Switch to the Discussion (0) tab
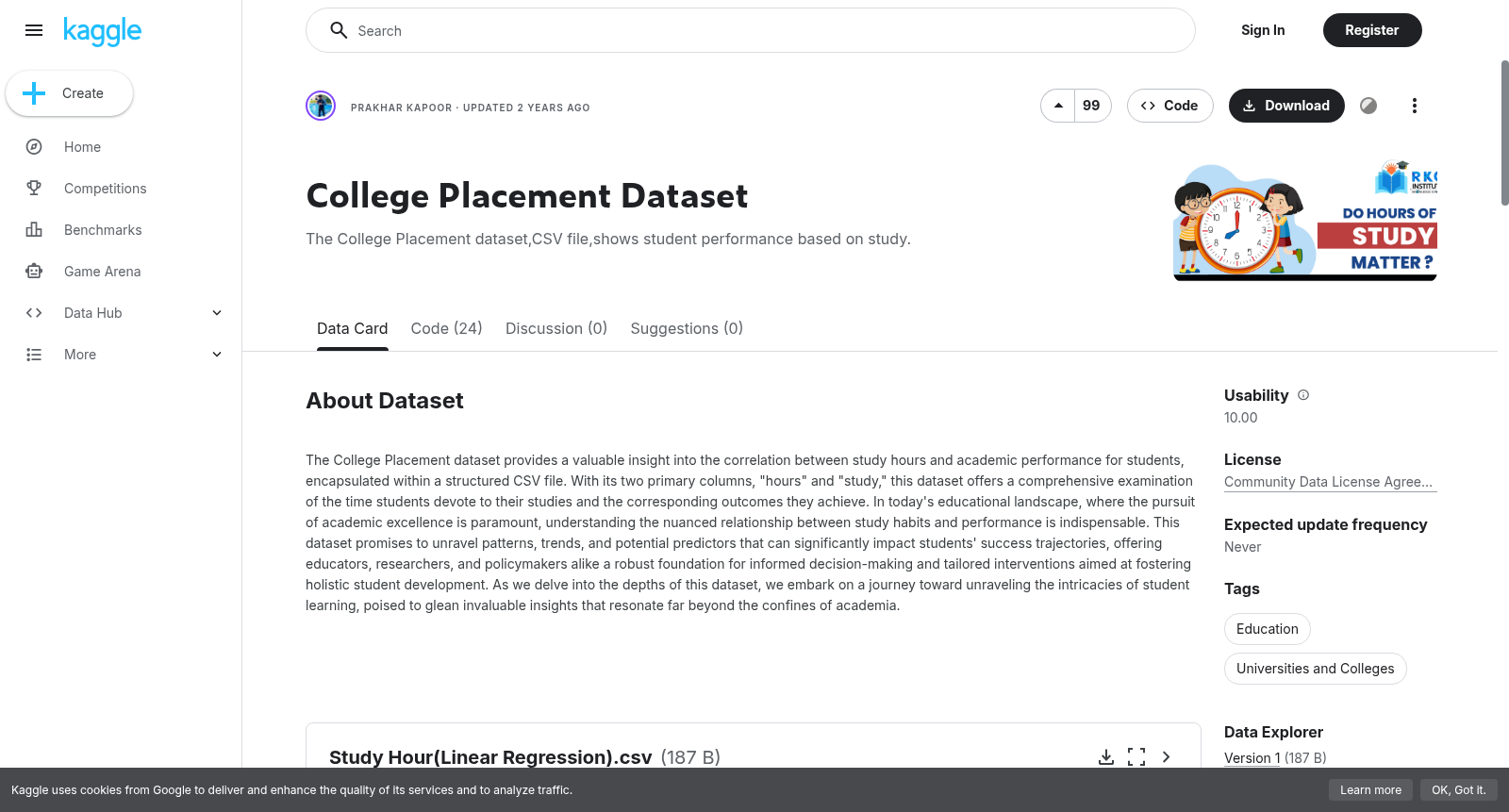This screenshot has width=1509, height=812. pyautogui.click(x=556, y=328)
